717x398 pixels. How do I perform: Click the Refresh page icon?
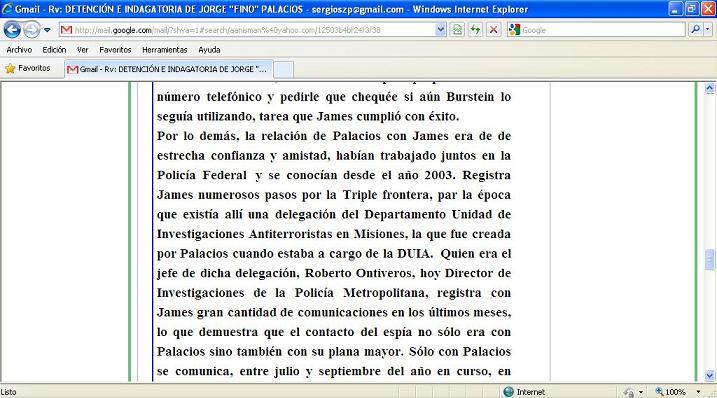click(x=476, y=30)
